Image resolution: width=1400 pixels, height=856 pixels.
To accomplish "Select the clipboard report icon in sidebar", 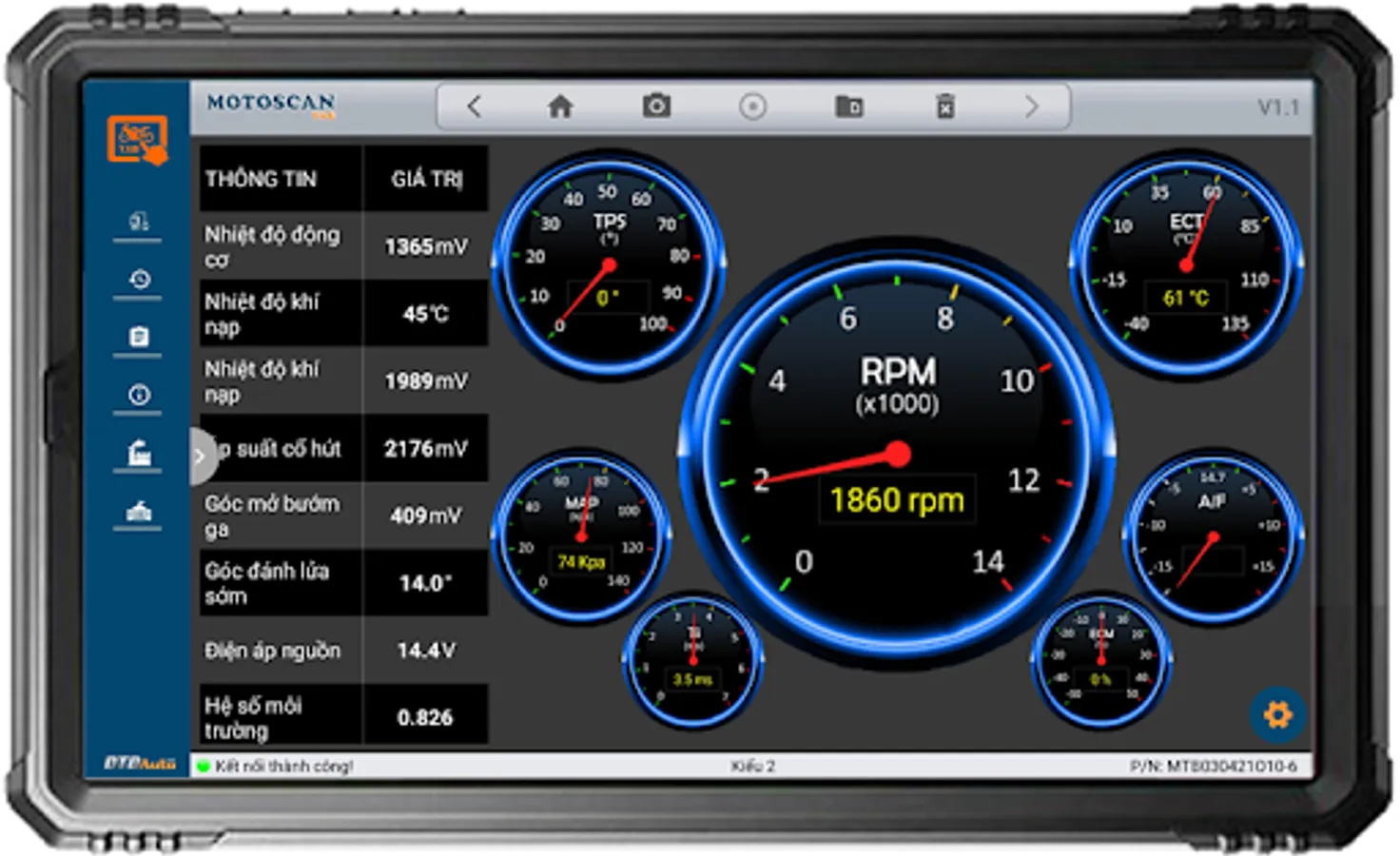I will coord(139,338).
